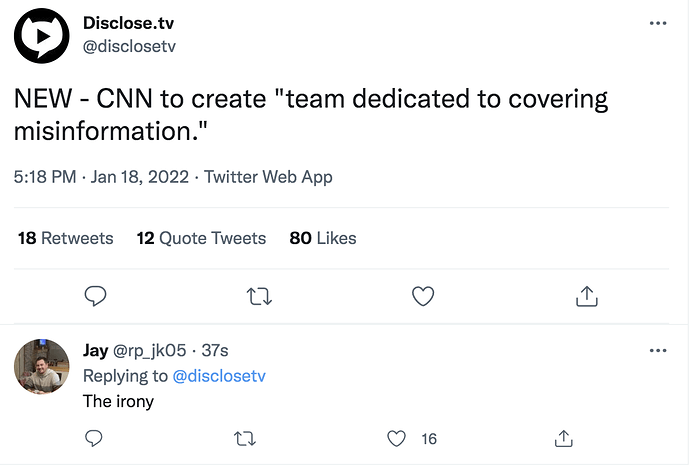Open the tweet timestamp 5:18 PM
690x465 pixels.
click(x=45, y=177)
